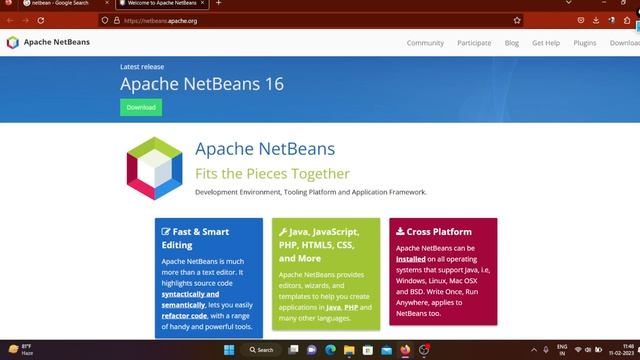Image resolution: width=640 pixels, height=360 pixels.
Task: Click the Apache NetBeans header title
Action: click(57, 42)
